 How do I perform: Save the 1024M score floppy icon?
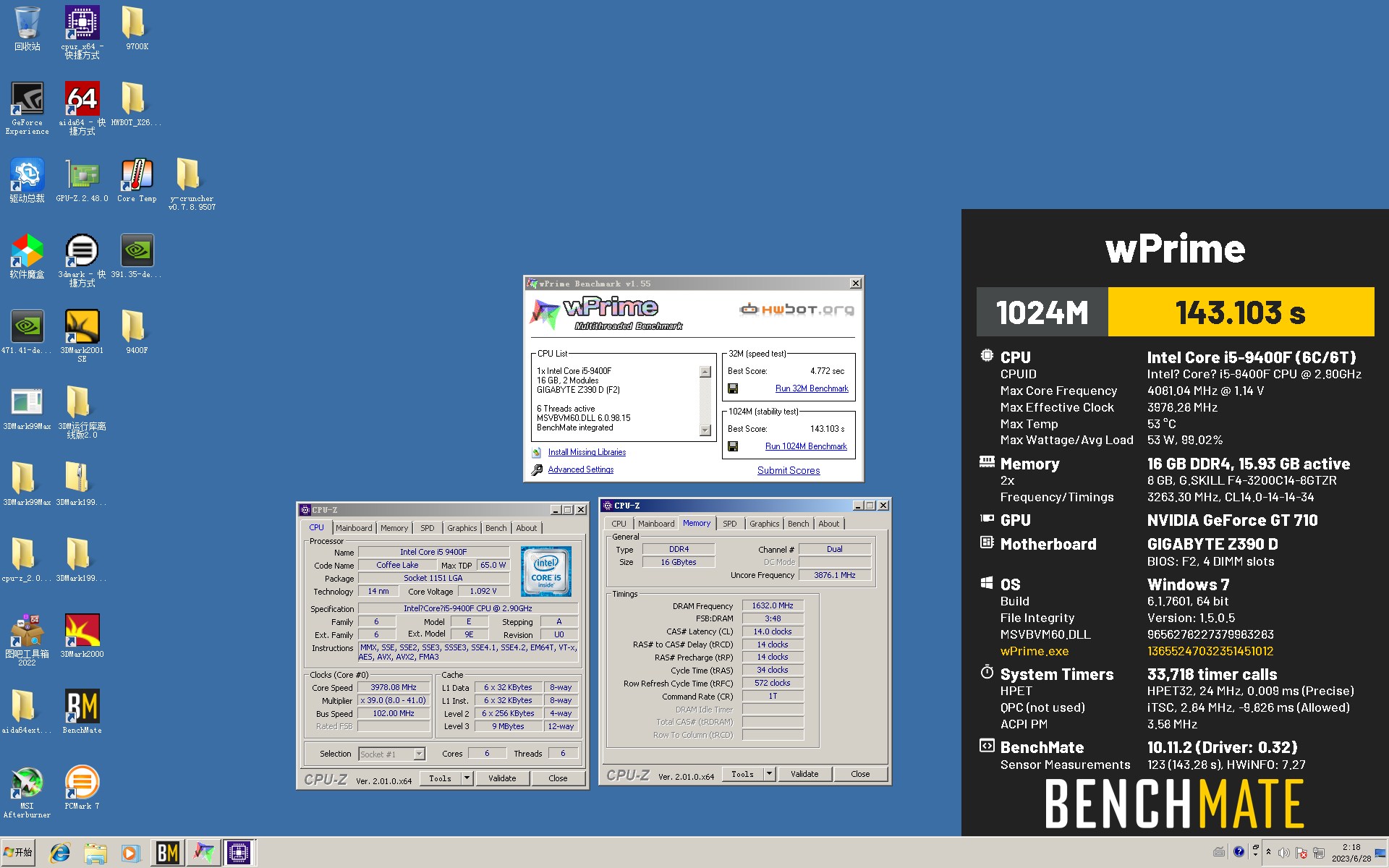(x=733, y=446)
